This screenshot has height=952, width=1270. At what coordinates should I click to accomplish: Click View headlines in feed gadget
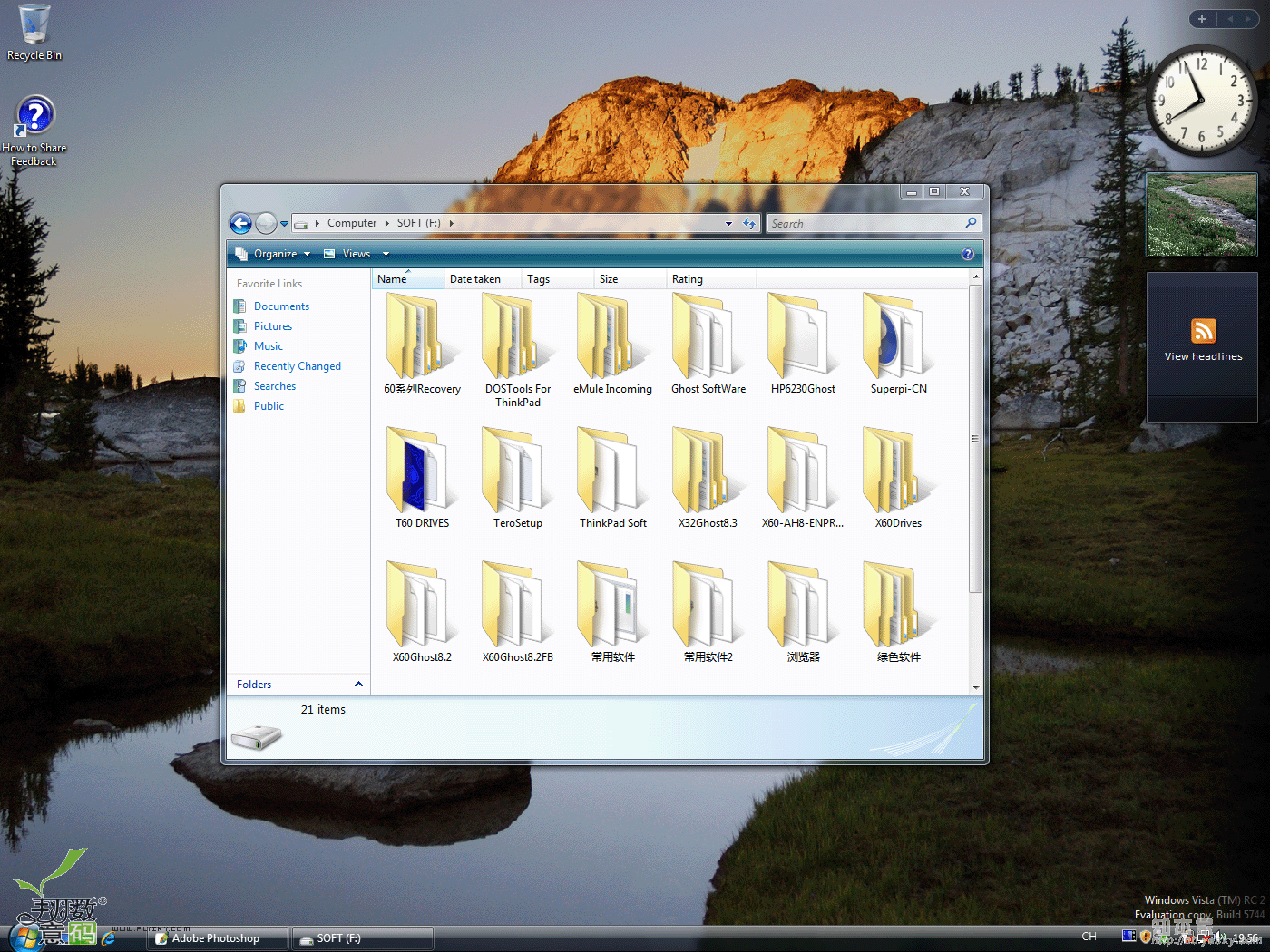[1203, 356]
